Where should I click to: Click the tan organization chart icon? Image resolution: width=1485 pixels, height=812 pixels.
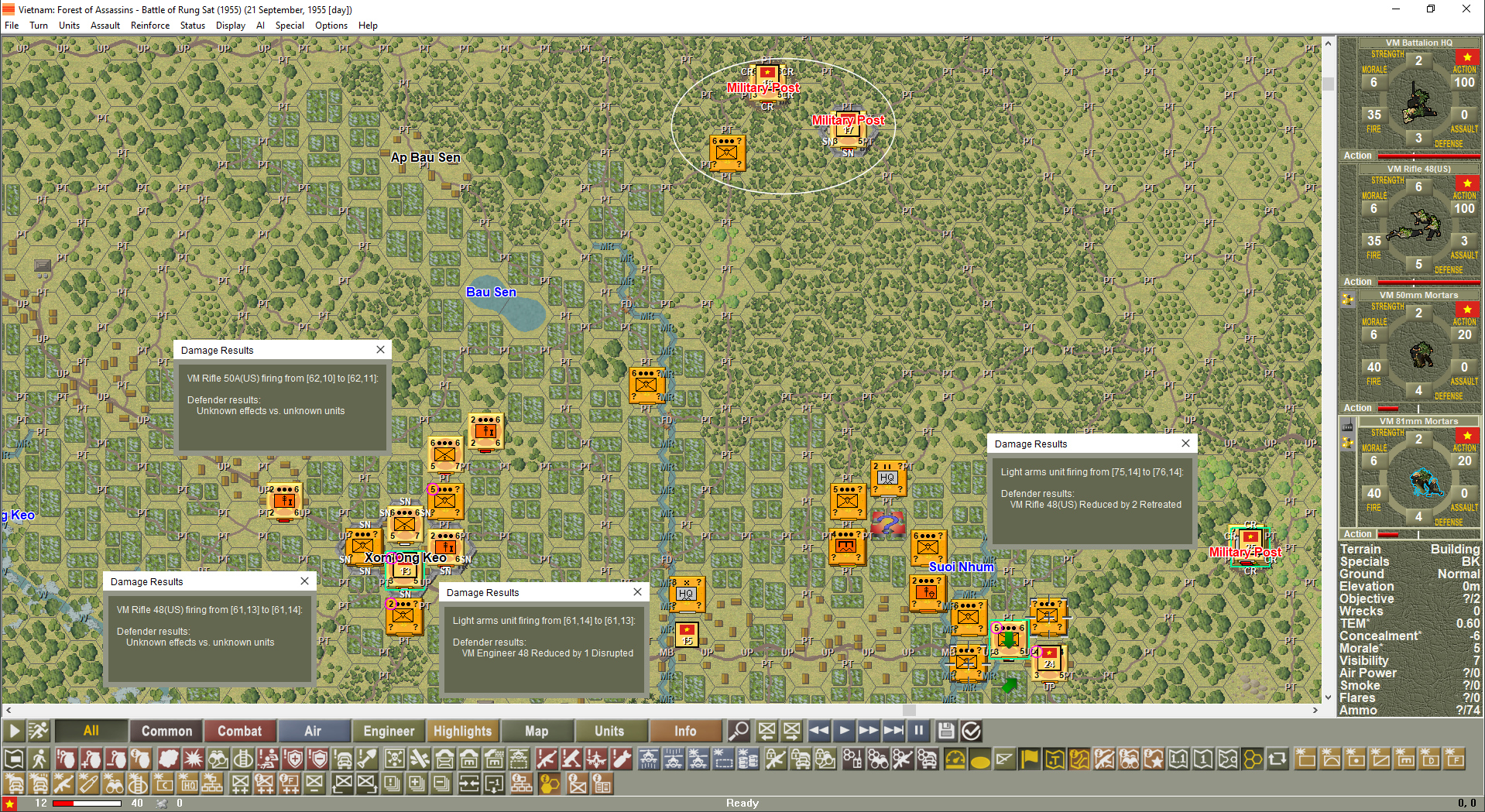(x=212, y=784)
